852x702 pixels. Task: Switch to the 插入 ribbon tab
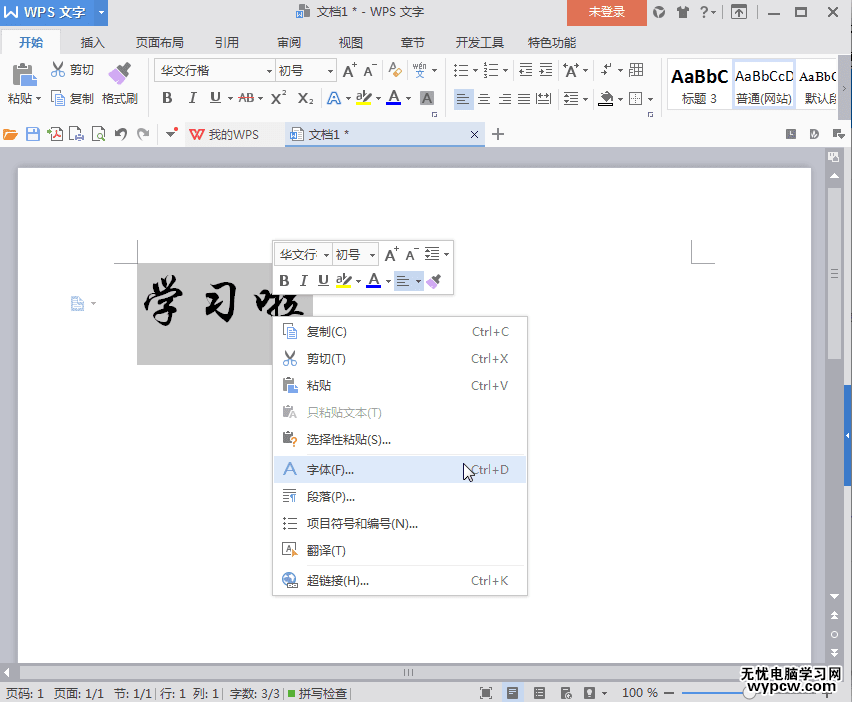(92, 42)
